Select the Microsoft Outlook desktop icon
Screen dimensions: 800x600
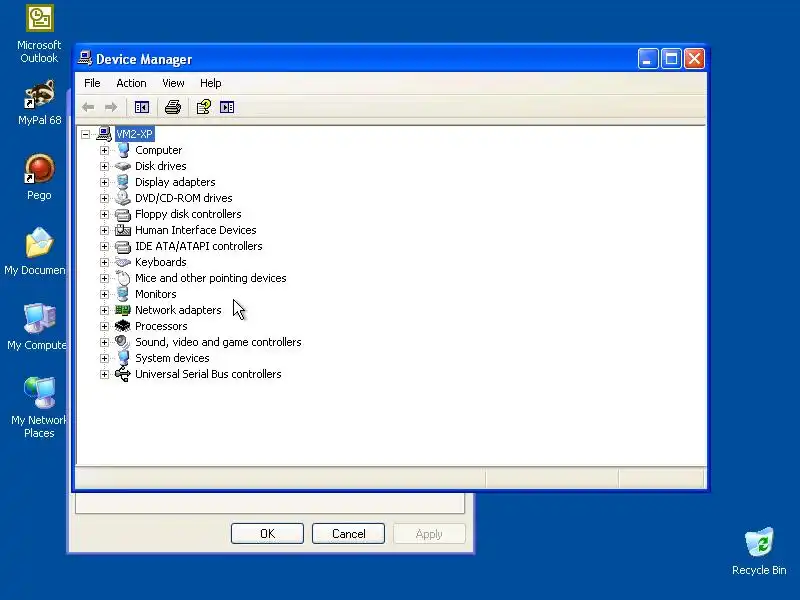pos(39,34)
